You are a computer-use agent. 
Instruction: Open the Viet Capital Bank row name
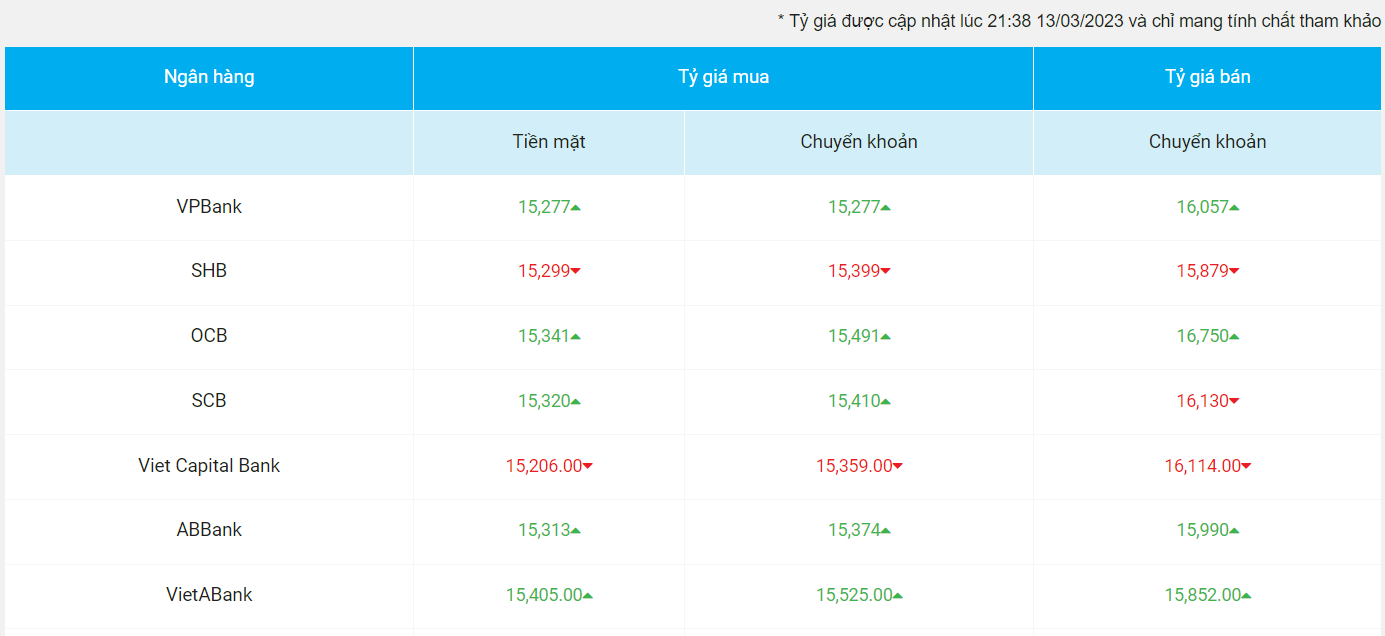click(209, 465)
